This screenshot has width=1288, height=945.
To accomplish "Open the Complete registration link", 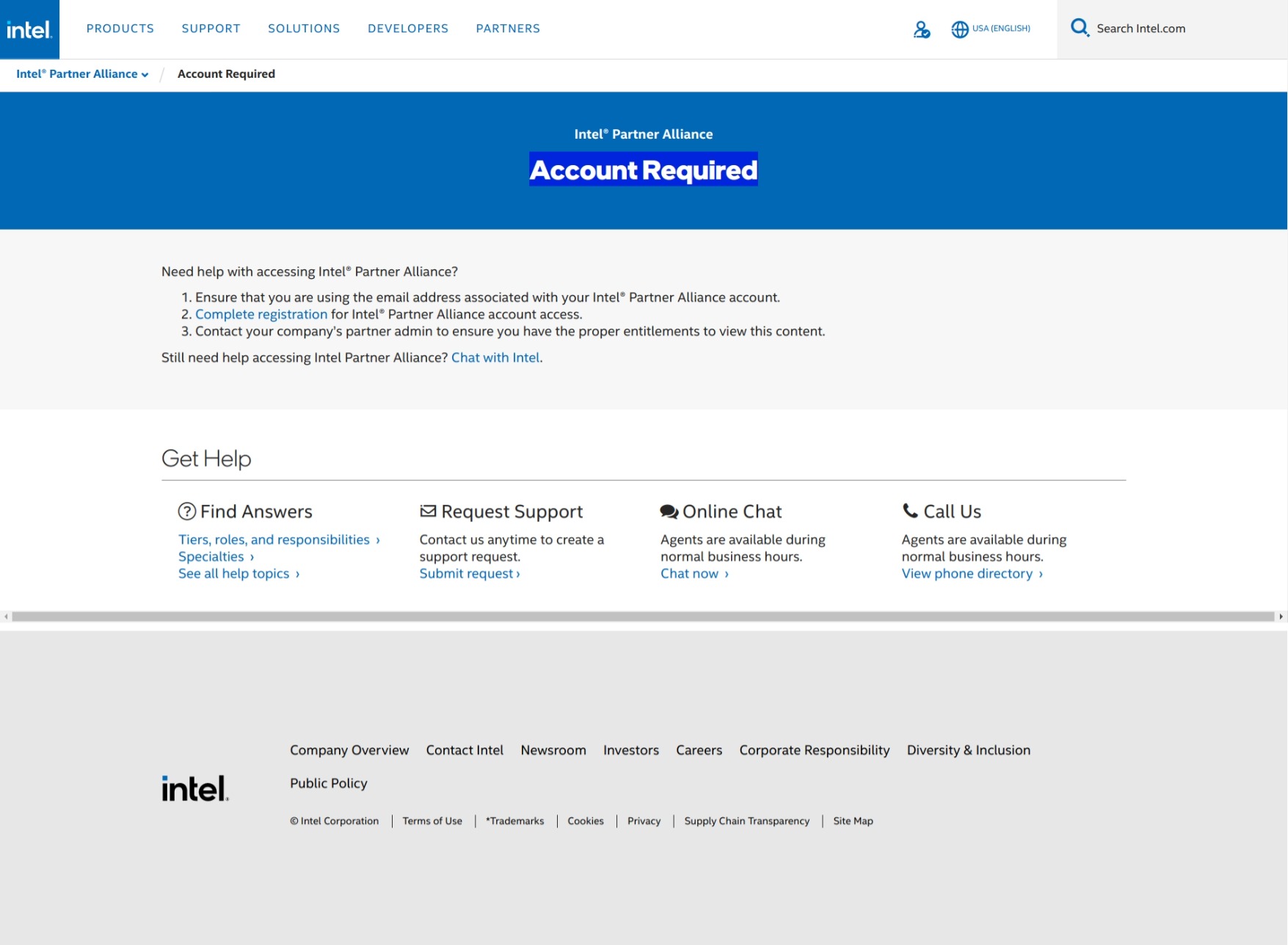I will [x=261, y=314].
